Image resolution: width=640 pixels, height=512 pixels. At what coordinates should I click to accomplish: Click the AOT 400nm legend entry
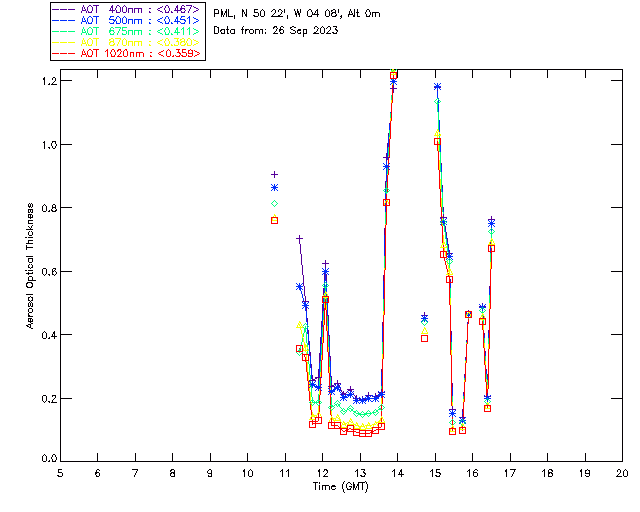(127, 9)
